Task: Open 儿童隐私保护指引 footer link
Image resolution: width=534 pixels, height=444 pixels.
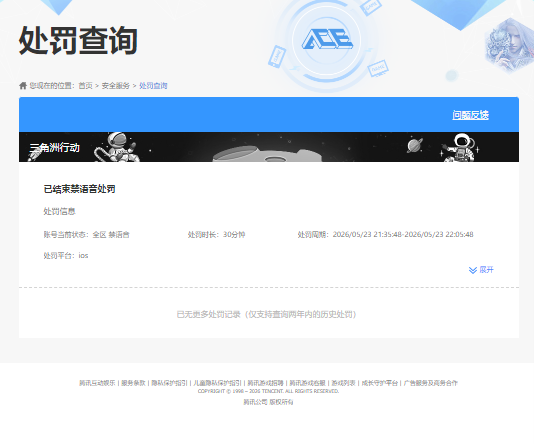Action: 217,383
